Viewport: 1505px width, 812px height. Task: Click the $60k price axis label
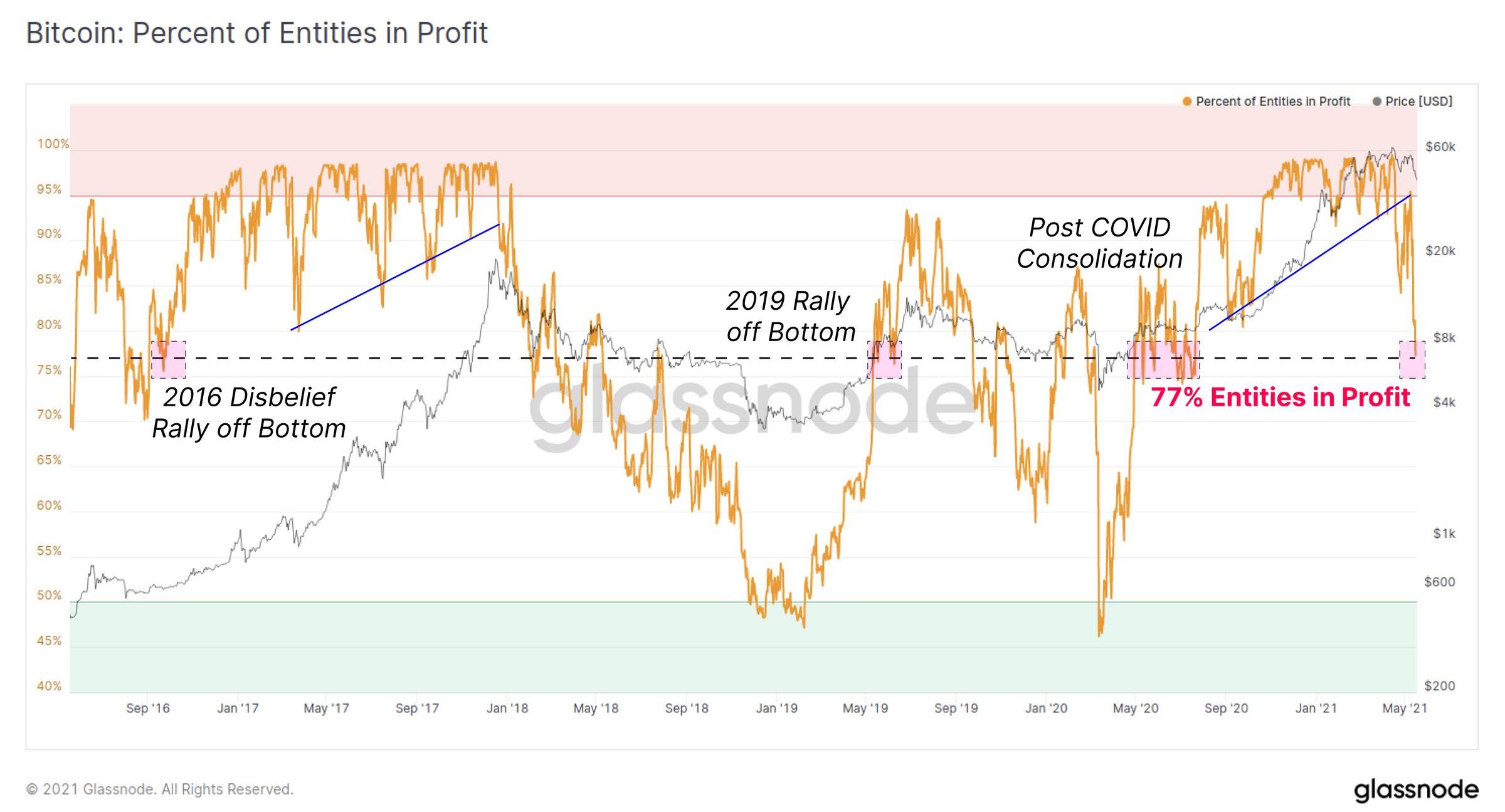click(x=1440, y=147)
